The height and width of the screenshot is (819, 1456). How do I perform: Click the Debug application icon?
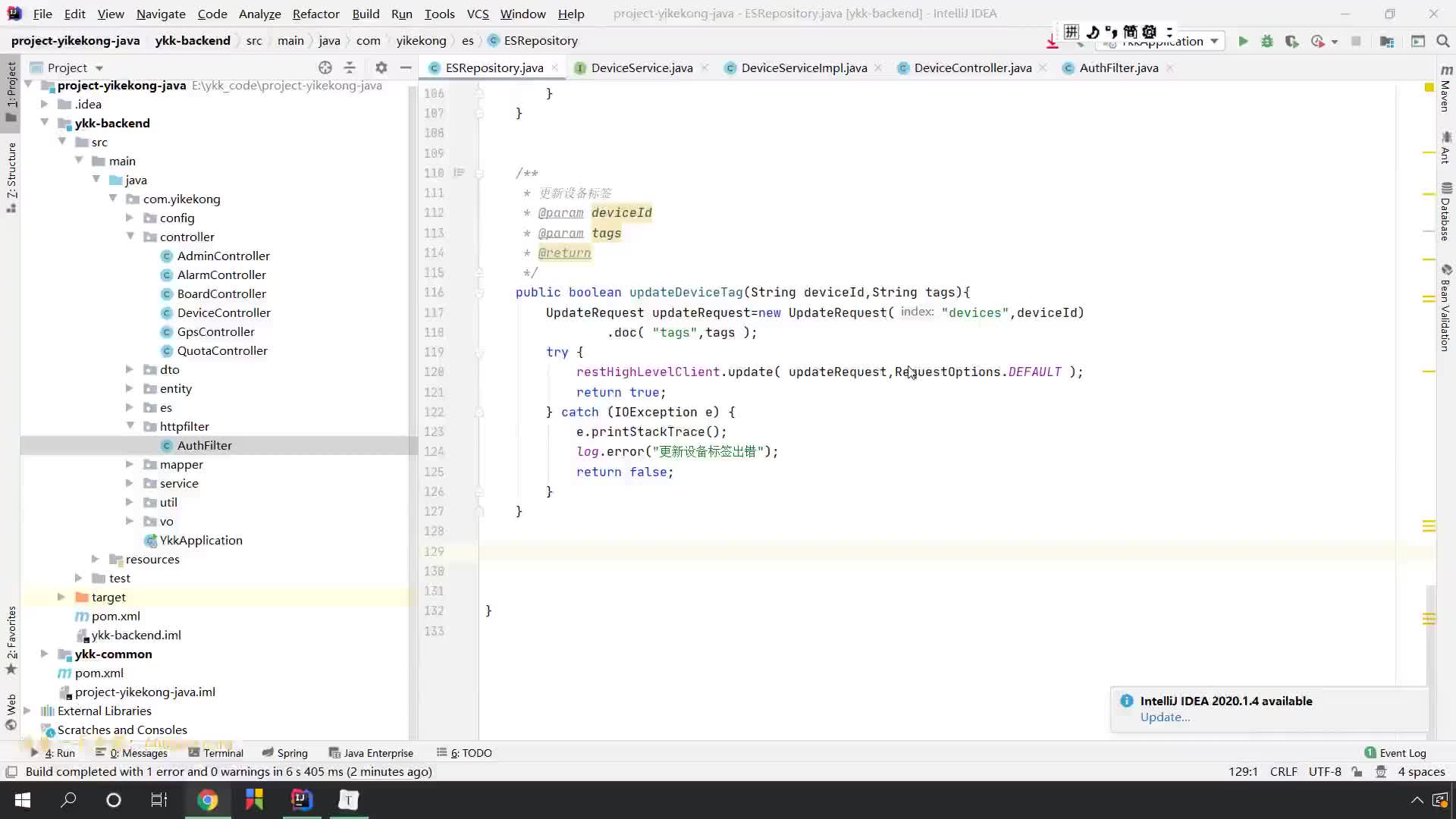tap(1266, 41)
